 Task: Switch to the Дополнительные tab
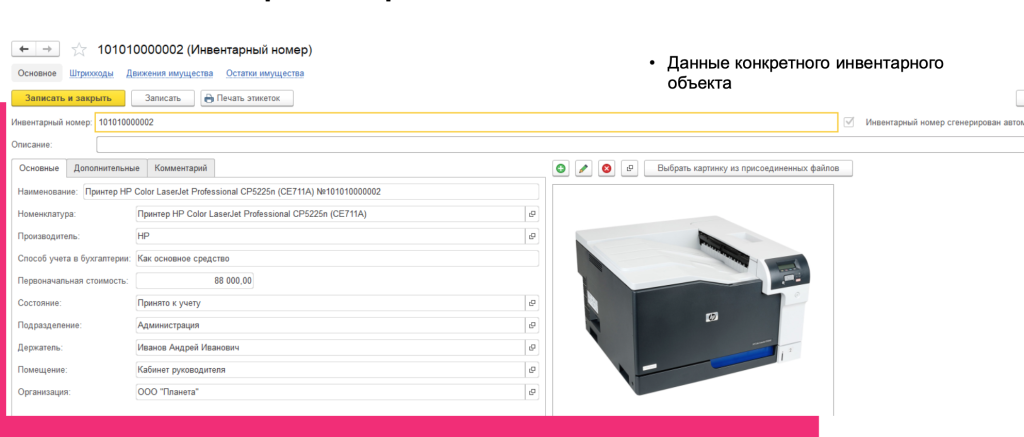[106, 169]
